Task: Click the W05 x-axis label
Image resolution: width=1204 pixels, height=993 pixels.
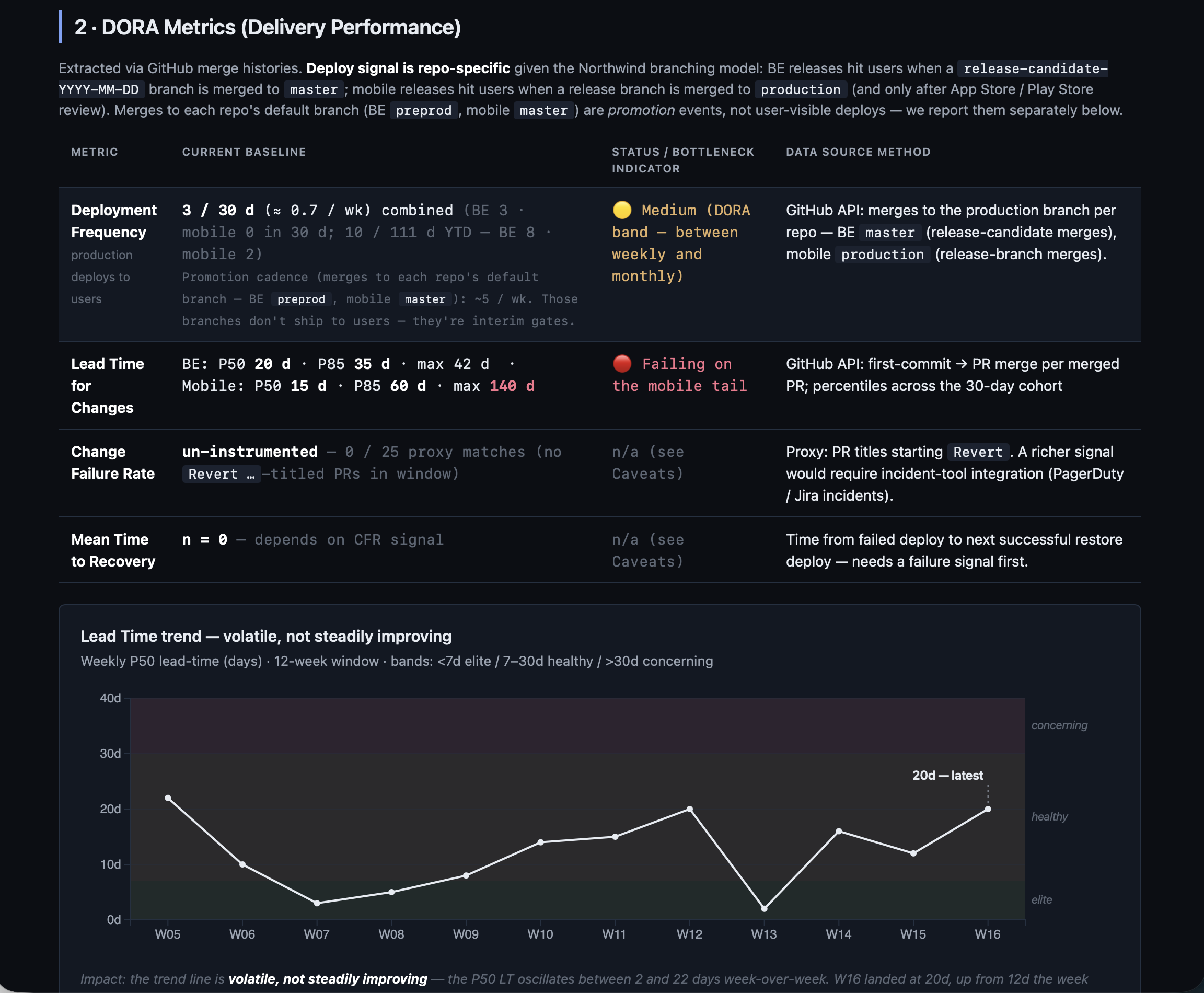Action: [x=168, y=934]
